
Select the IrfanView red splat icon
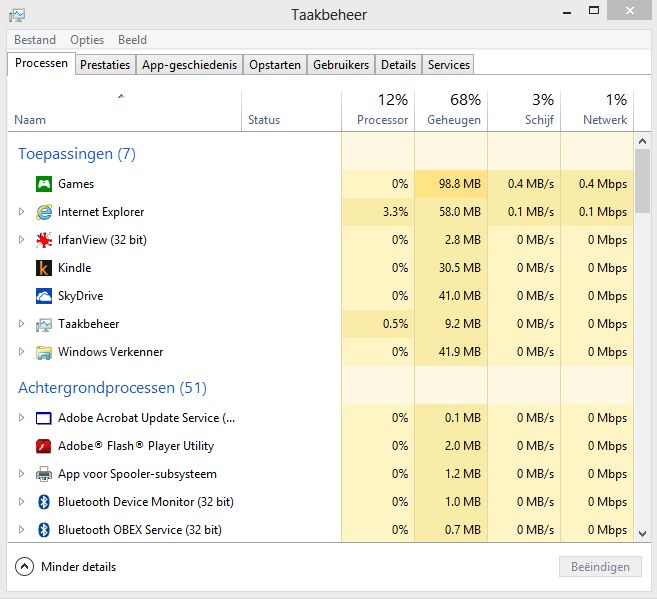pyautogui.click(x=44, y=240)
